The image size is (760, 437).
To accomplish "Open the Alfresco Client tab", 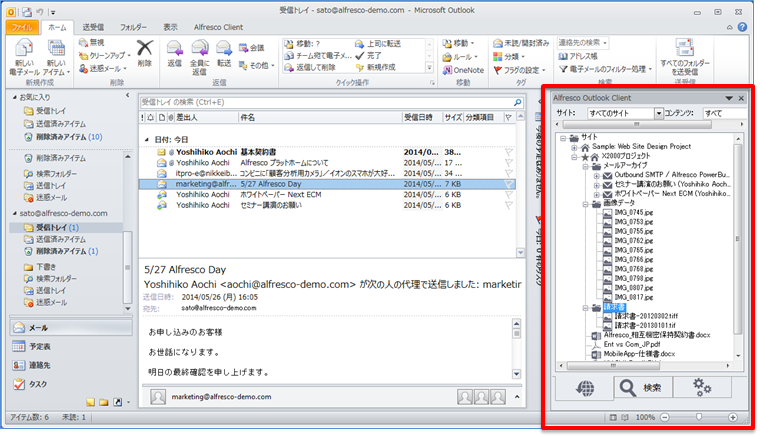I will 219,27.
